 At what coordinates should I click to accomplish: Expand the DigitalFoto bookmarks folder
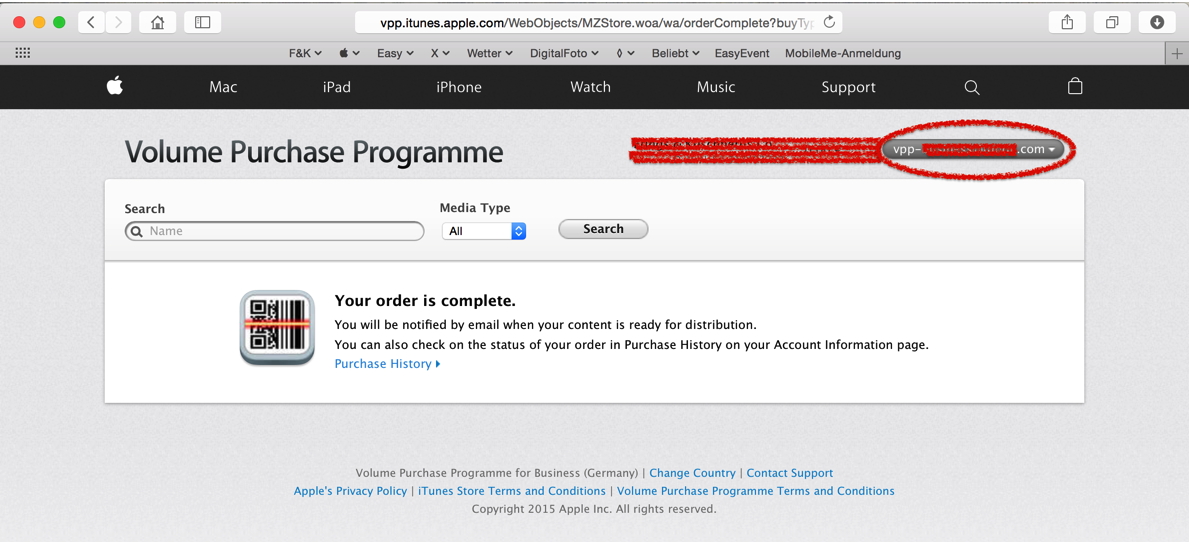coord(564,53)
